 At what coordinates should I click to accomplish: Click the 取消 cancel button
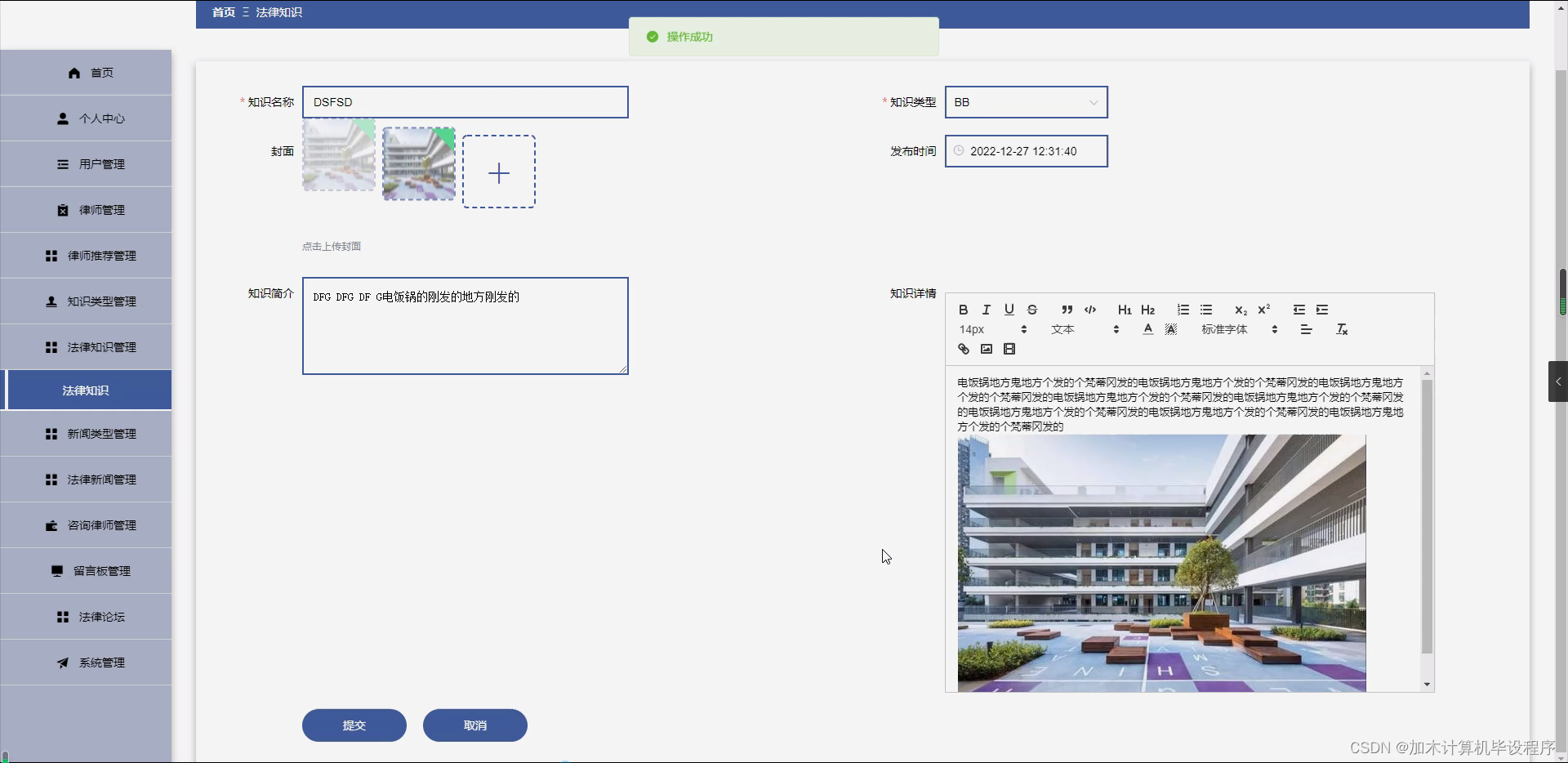pos(474,725)
